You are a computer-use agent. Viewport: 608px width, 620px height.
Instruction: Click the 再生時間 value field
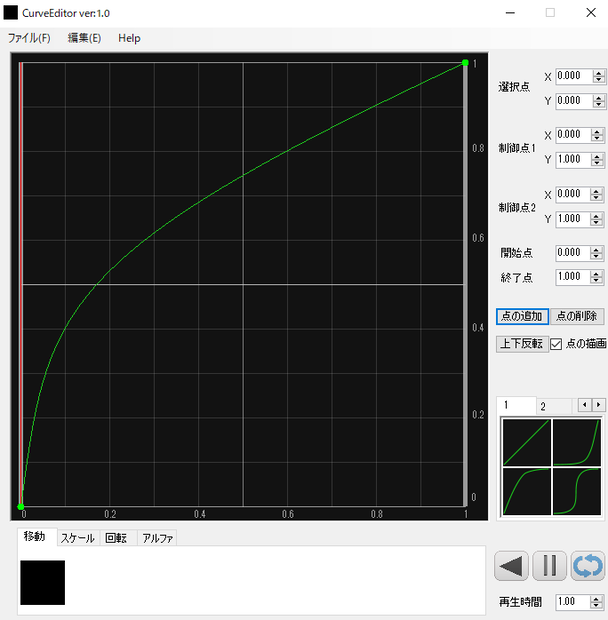coord(573,602)
